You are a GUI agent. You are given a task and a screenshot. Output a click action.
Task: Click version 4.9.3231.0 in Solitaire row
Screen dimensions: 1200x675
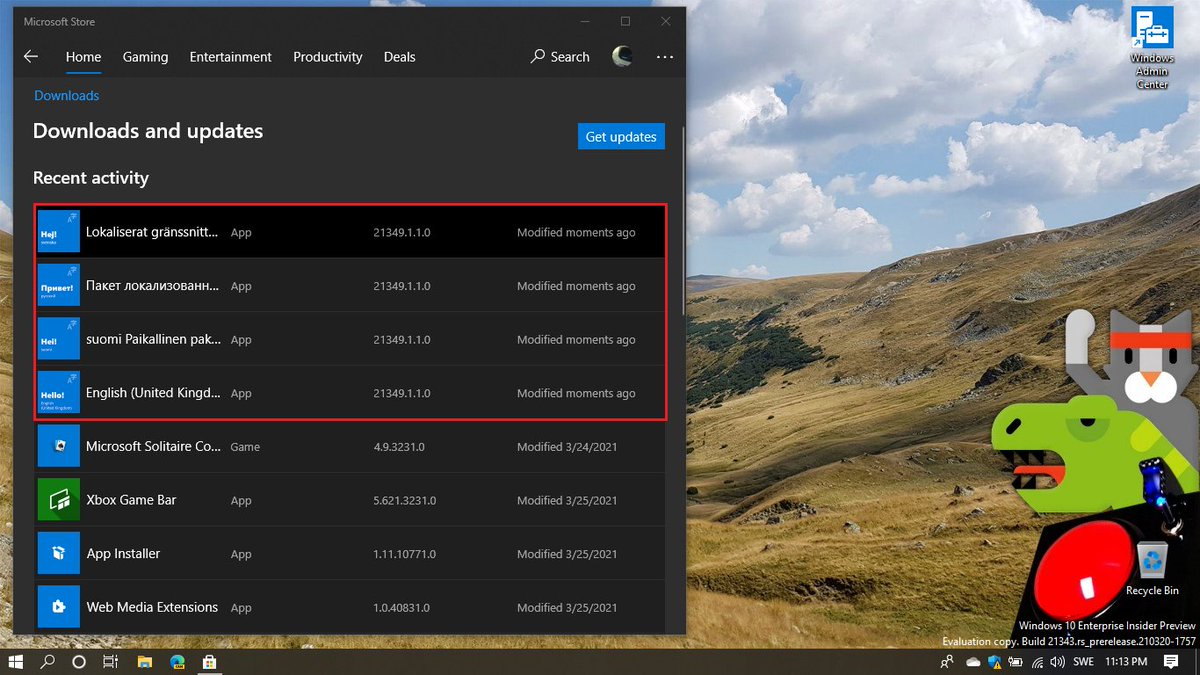[399, 447]
